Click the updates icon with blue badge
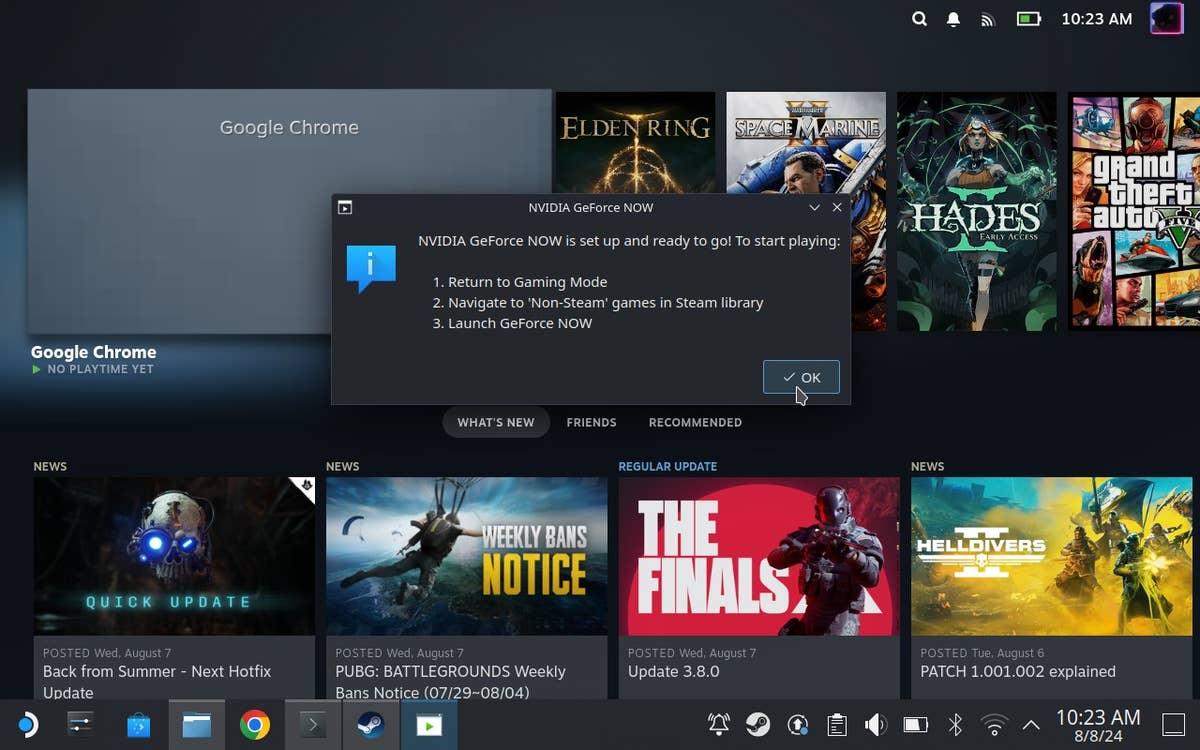The height and width of the screenshot is (750, 1200). point(798,724)
